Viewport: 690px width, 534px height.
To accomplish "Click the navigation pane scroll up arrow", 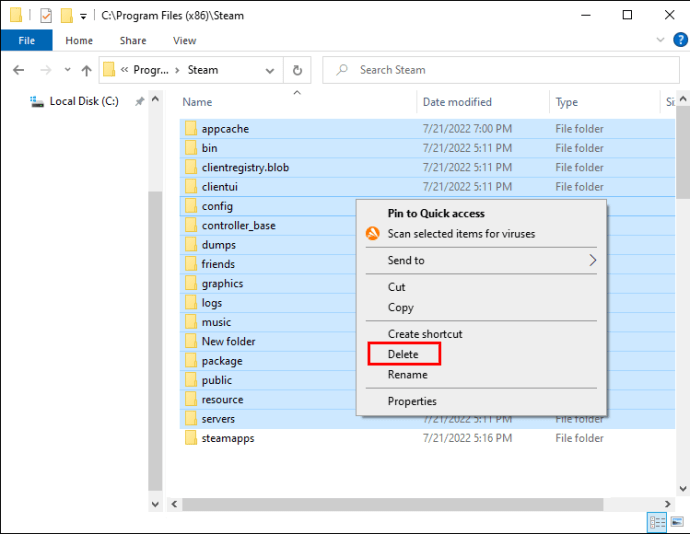I will 155,99.
